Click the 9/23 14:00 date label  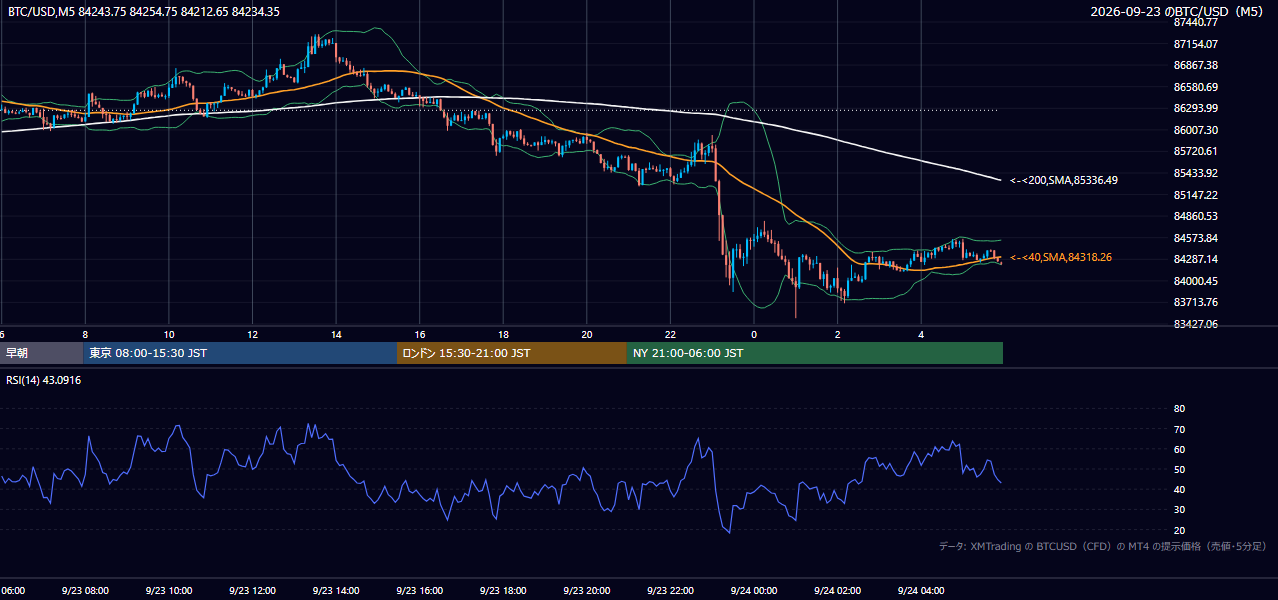point(336,591)
